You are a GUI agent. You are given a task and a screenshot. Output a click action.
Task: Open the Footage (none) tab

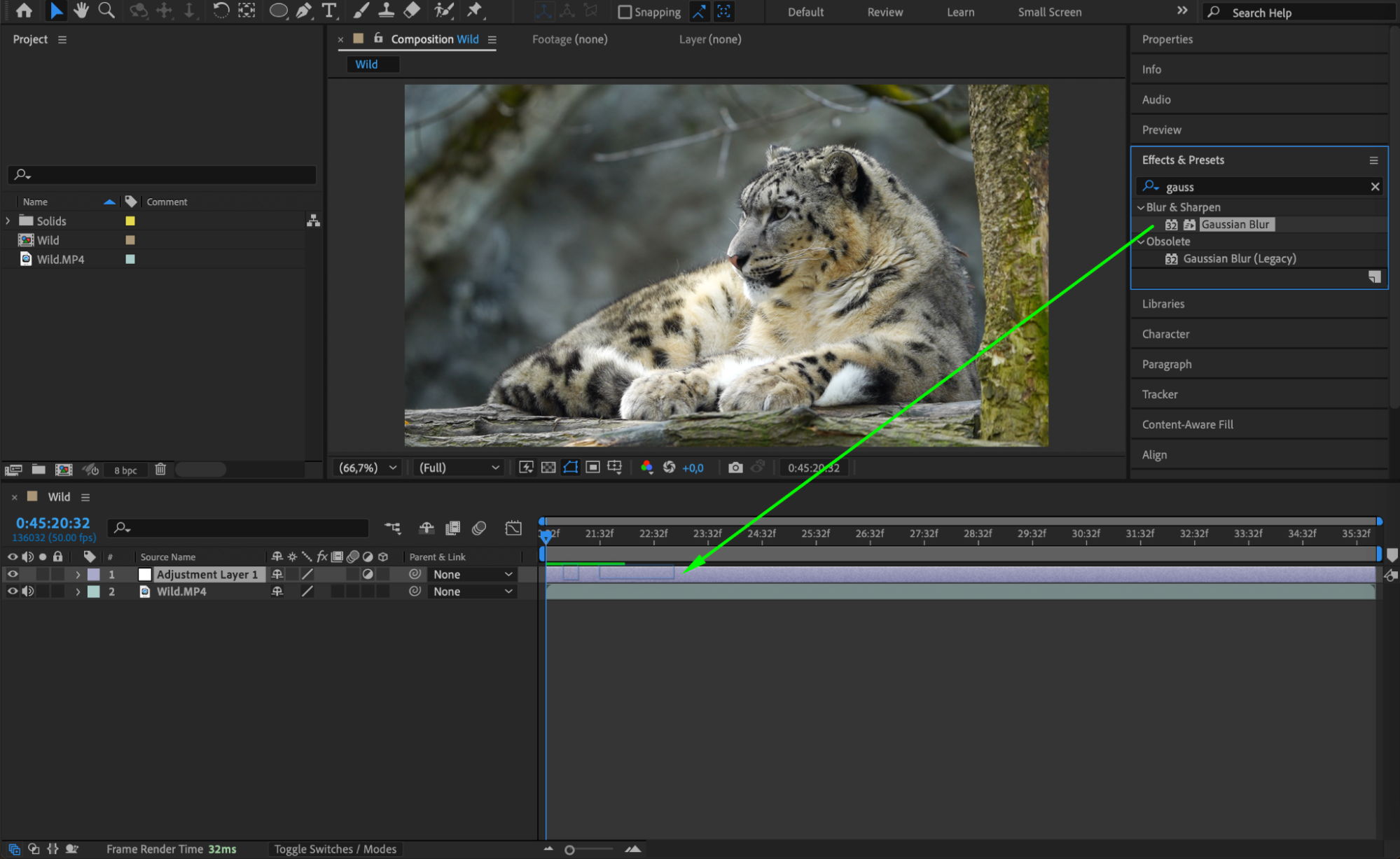(x=569, y=39)
